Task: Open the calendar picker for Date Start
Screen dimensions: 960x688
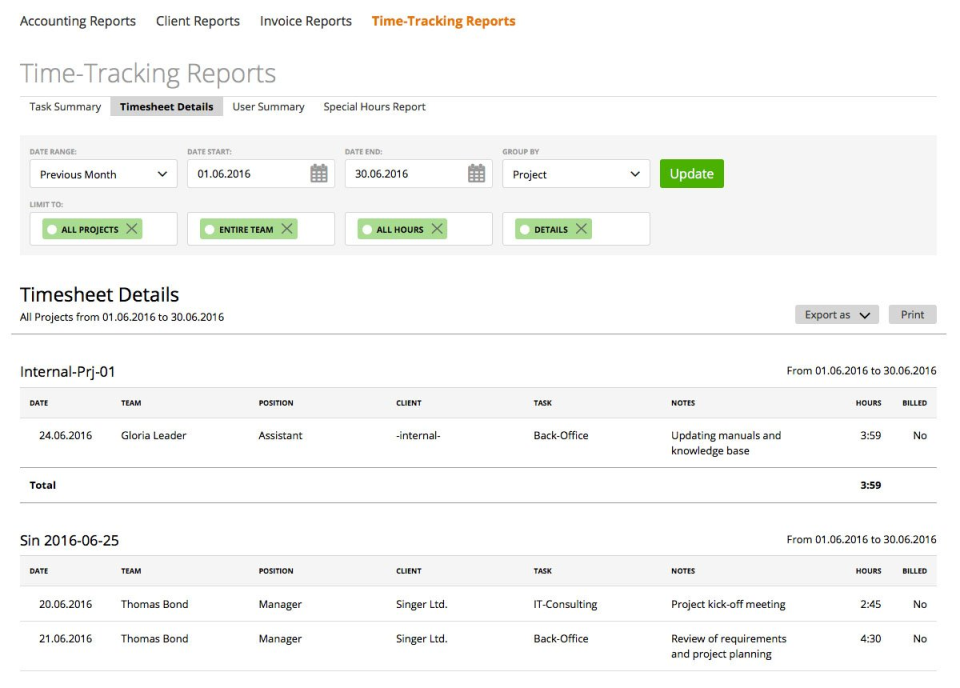Action: pos(318,172)
